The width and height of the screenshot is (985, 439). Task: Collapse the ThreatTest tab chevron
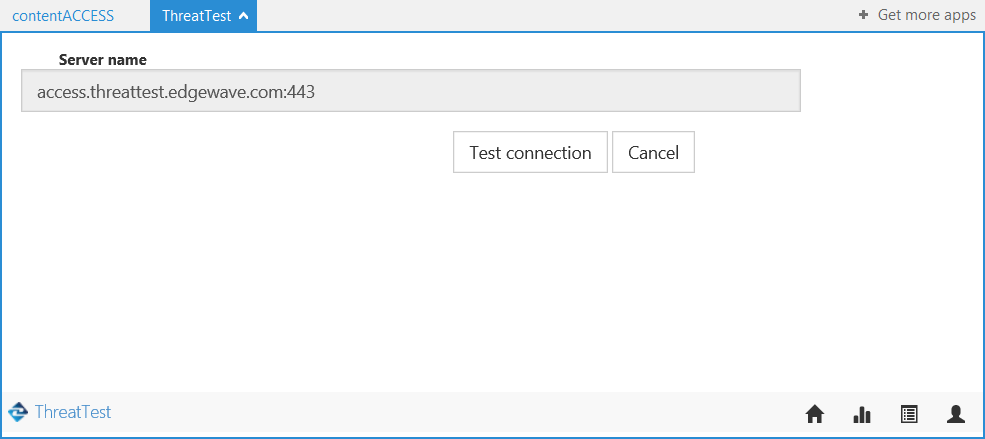pos(244,16)
